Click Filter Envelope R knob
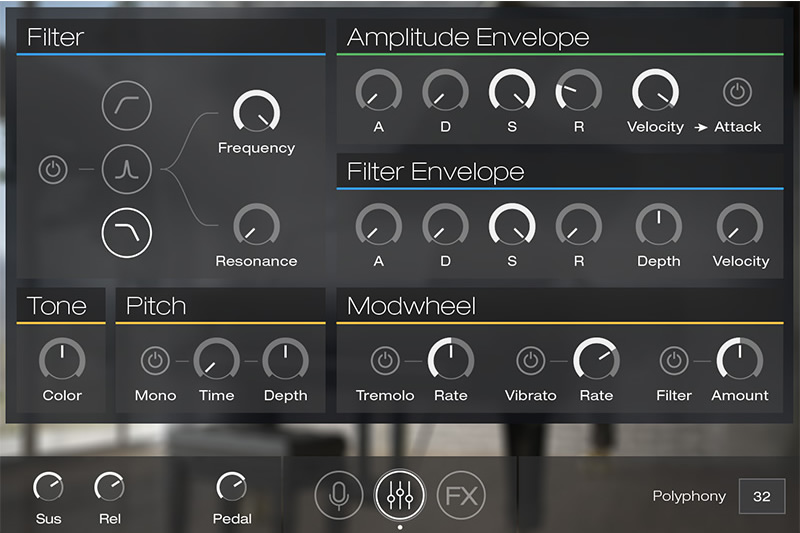The width and height of the screenshot is (800, 533). [579, 226]
